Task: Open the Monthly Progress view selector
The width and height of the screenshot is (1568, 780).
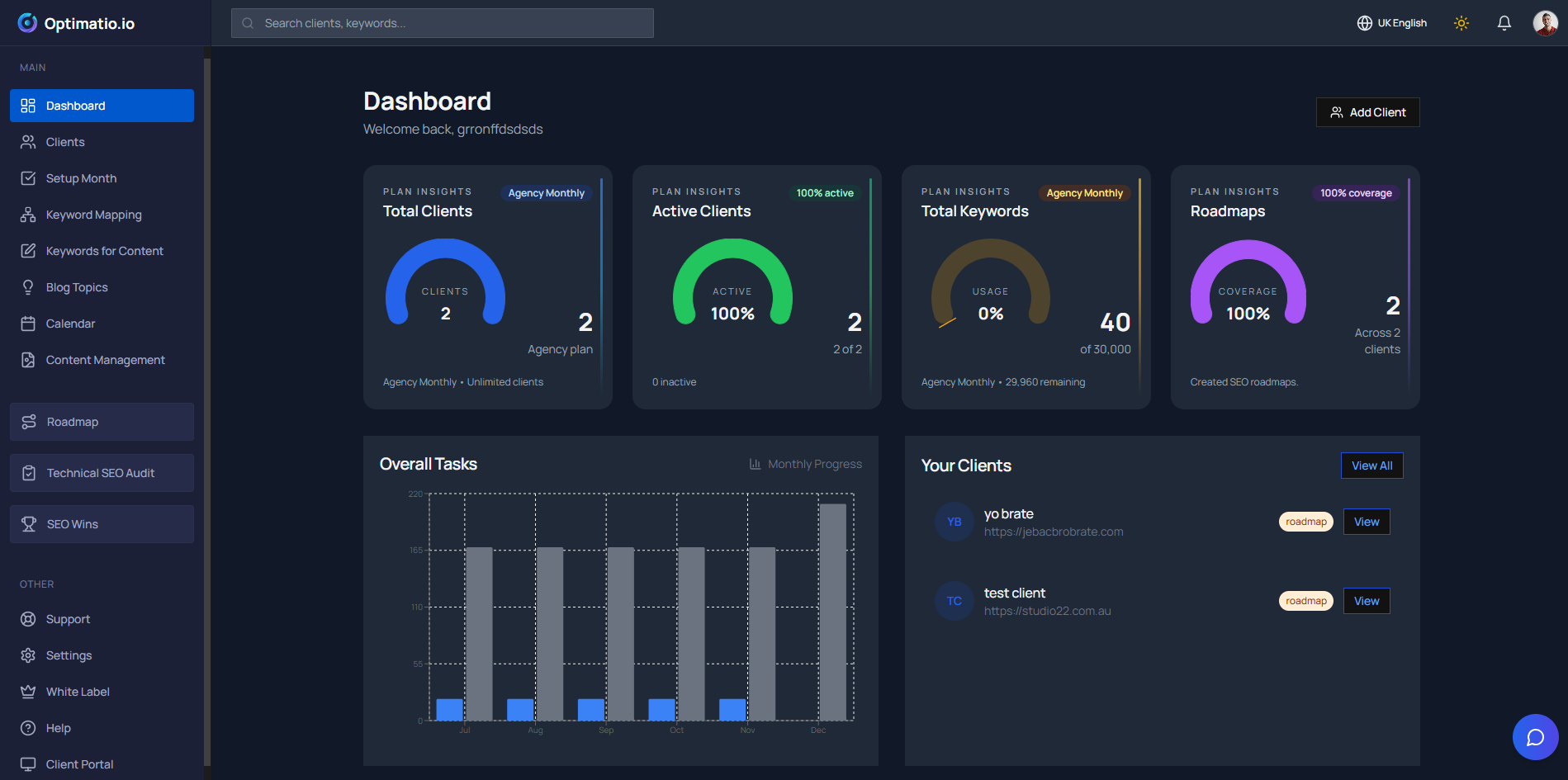Action: [805, 463]
